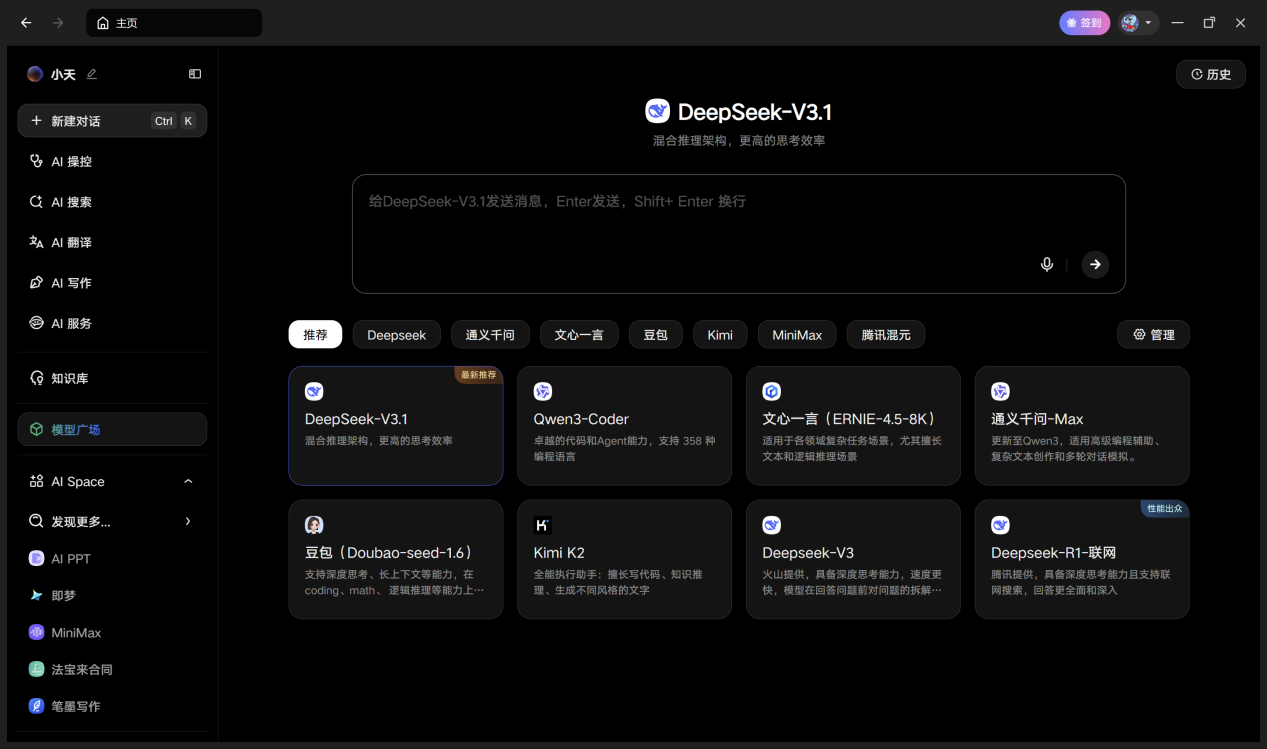Open the 历史 history button
Screen dimensions: 1267x749
1211,74
